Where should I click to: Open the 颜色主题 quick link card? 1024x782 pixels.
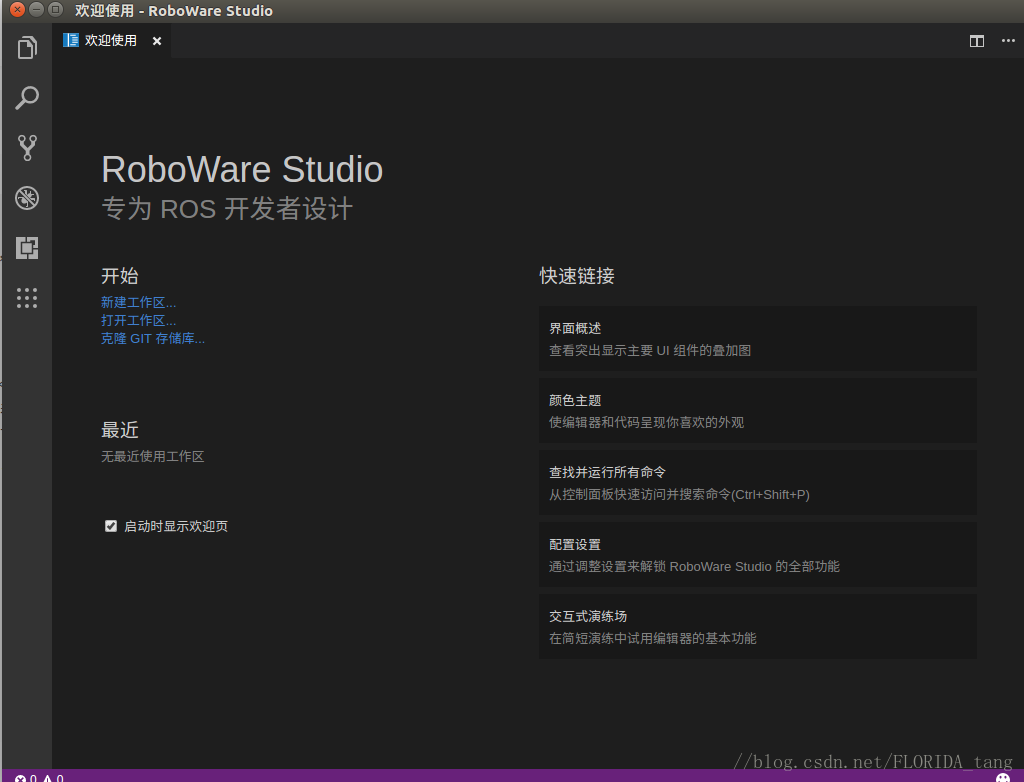(758, 410)
